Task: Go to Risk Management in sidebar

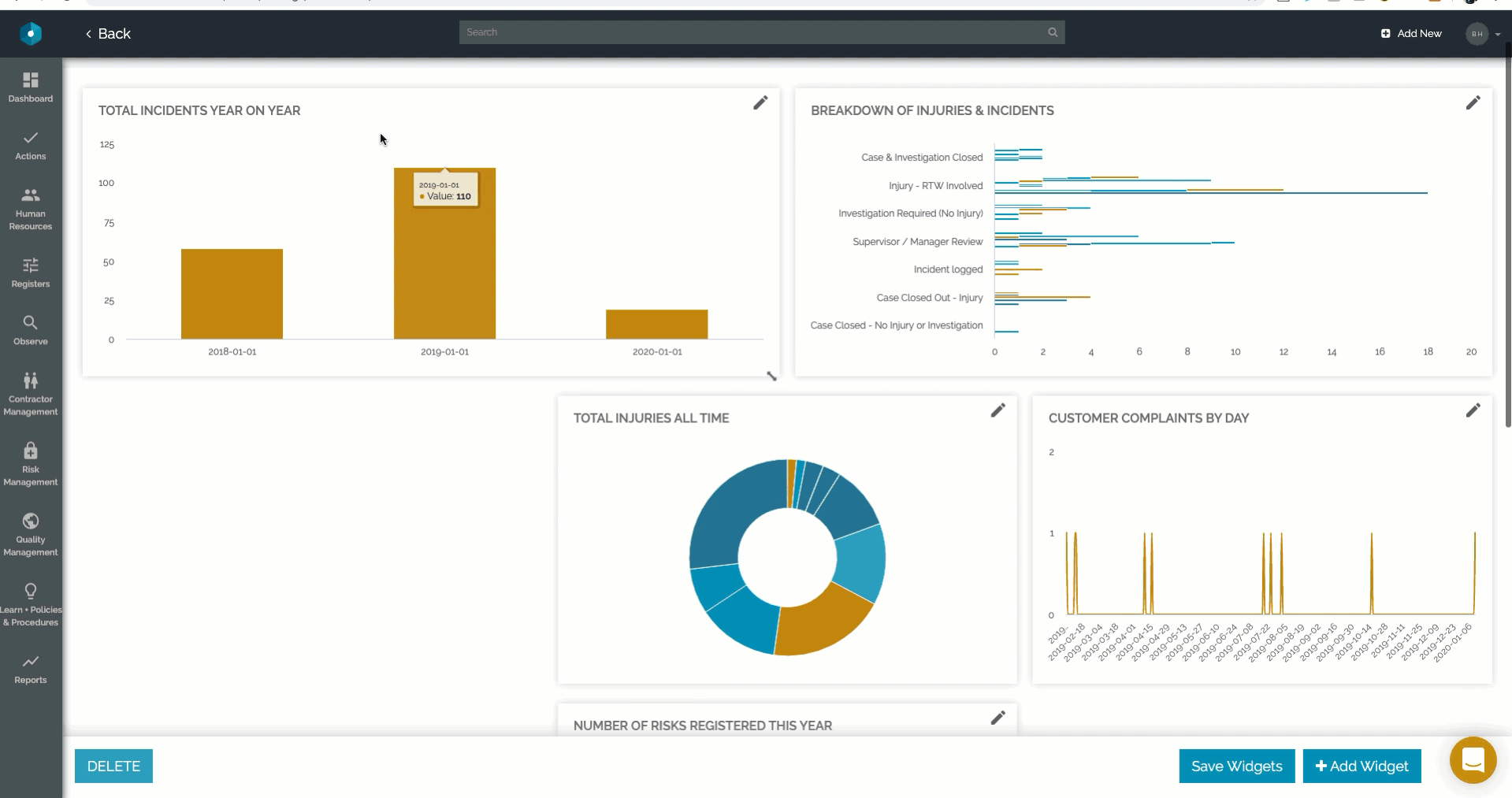Action: pyautogui.click(x=31, y=463)
